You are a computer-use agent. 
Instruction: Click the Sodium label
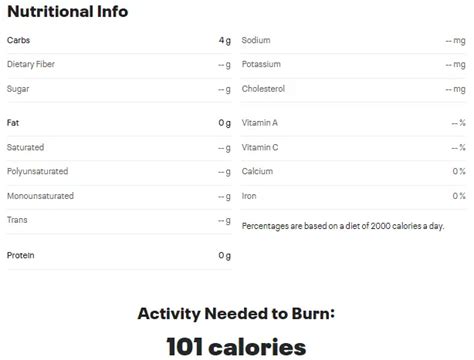click(256, 40)
